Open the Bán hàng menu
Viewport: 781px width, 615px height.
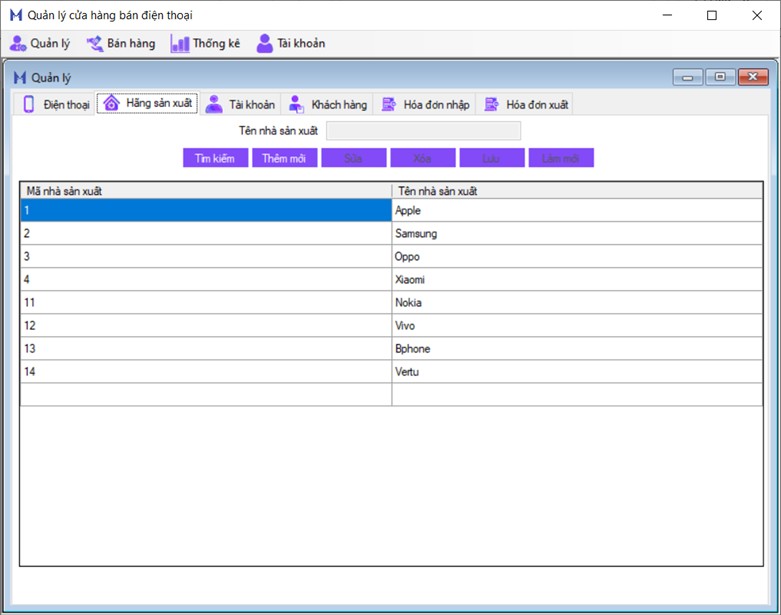(x=121, y=43)
